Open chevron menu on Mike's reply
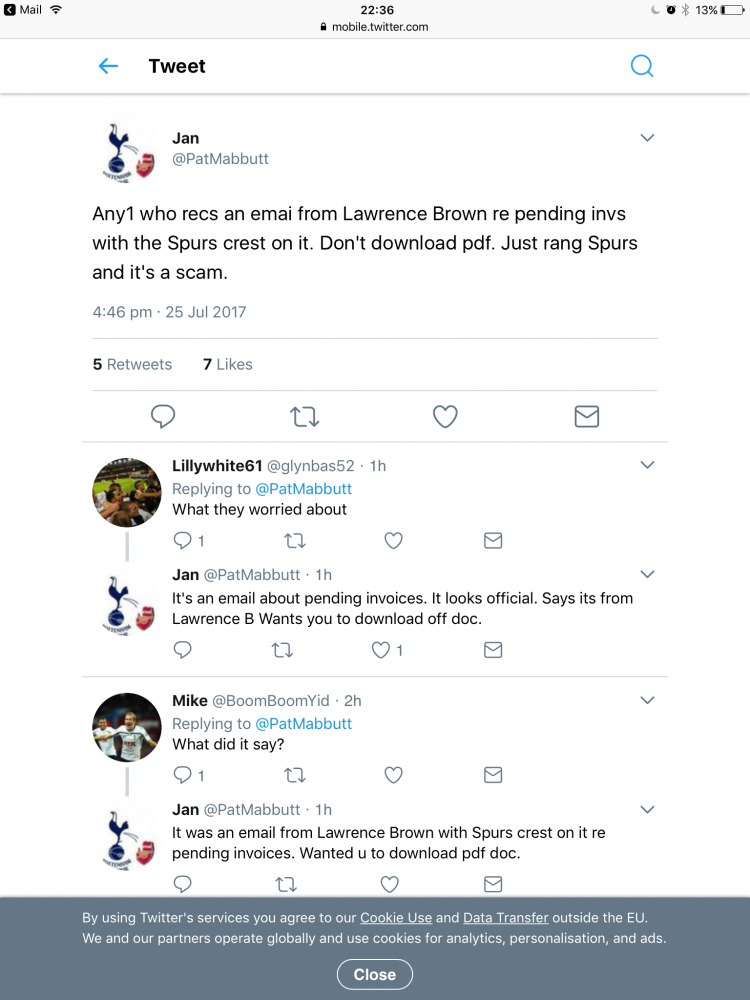Viewport: 750px width, 1000px height. pos(647,700)
